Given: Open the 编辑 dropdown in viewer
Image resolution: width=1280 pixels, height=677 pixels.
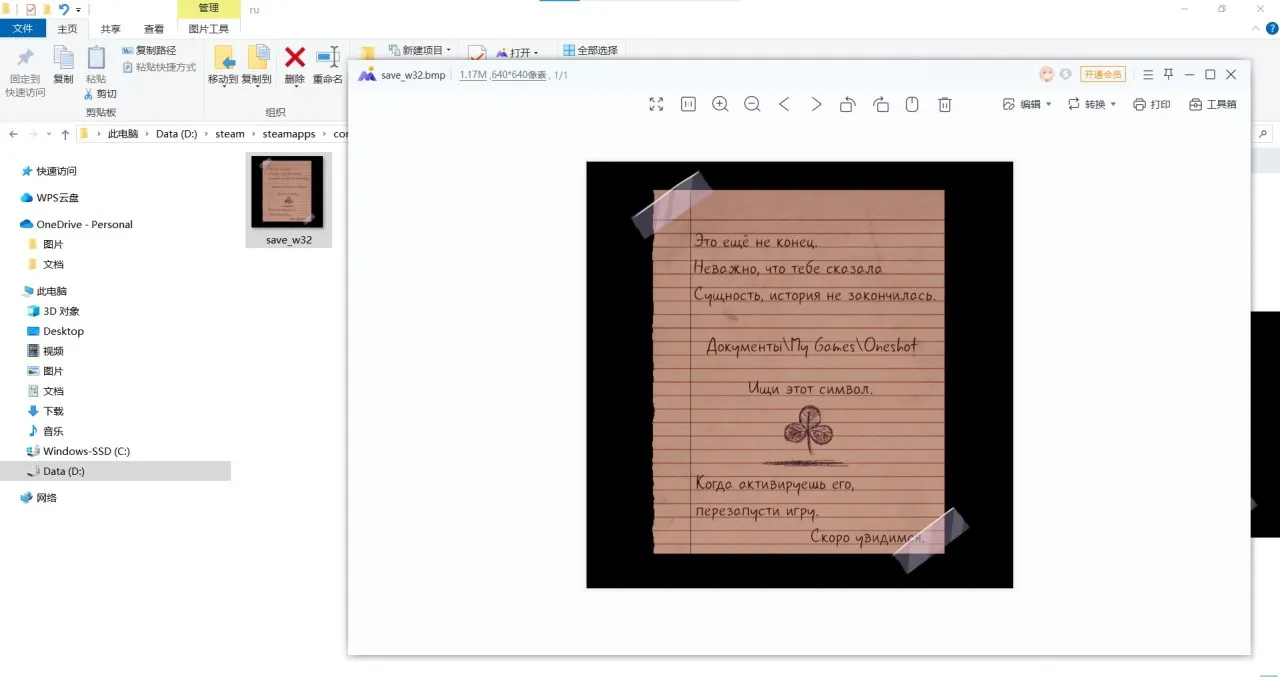Looking at the screenshot, I should click(x=1027, y=104).
